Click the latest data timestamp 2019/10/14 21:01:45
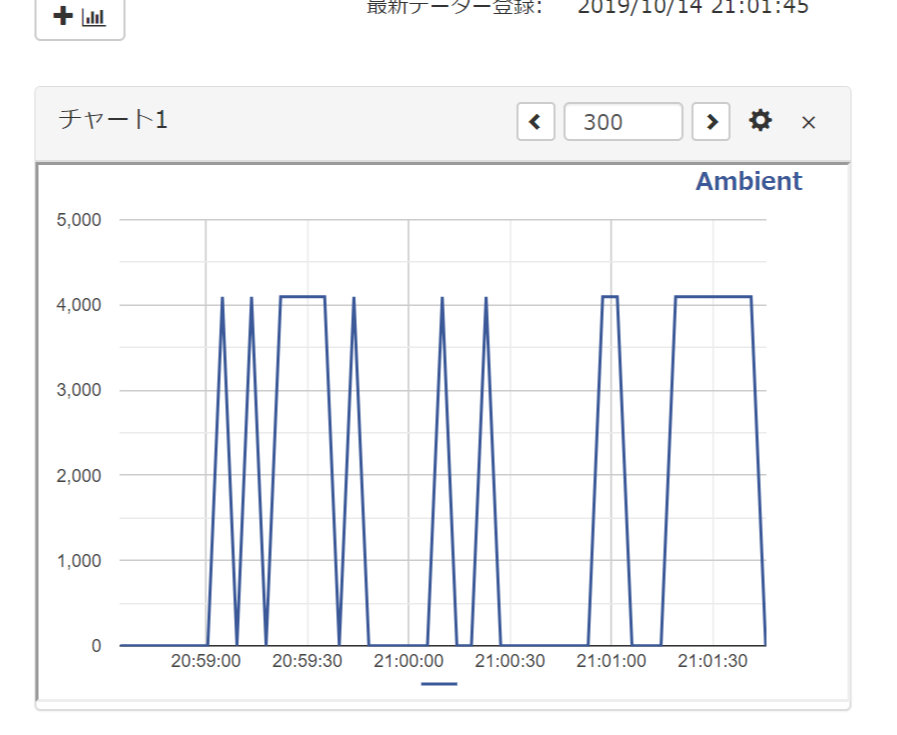Viewport: 897px width, 735px height. (x=693, y=7)
